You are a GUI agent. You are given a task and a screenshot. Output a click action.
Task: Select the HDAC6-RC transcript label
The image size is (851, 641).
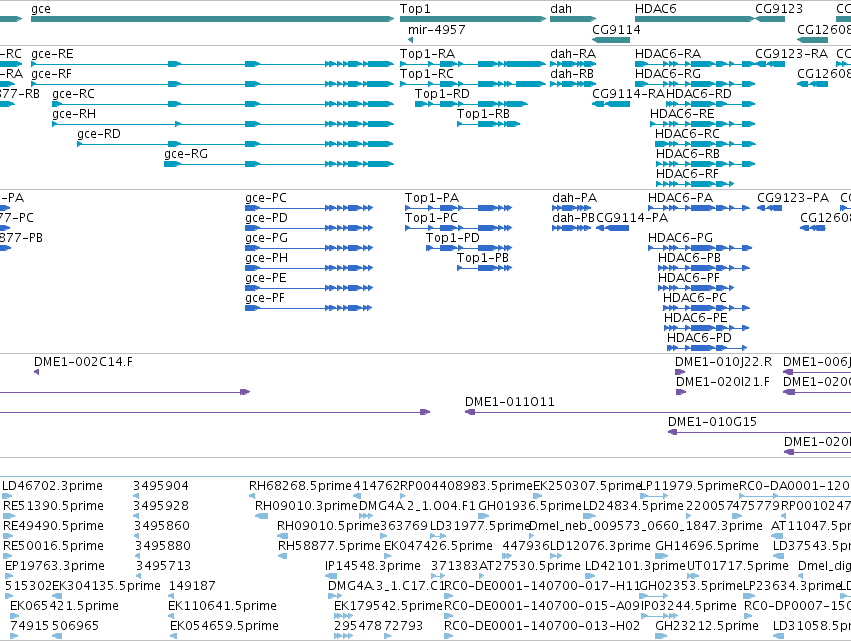pyautogui.click(x=687, y=134)
